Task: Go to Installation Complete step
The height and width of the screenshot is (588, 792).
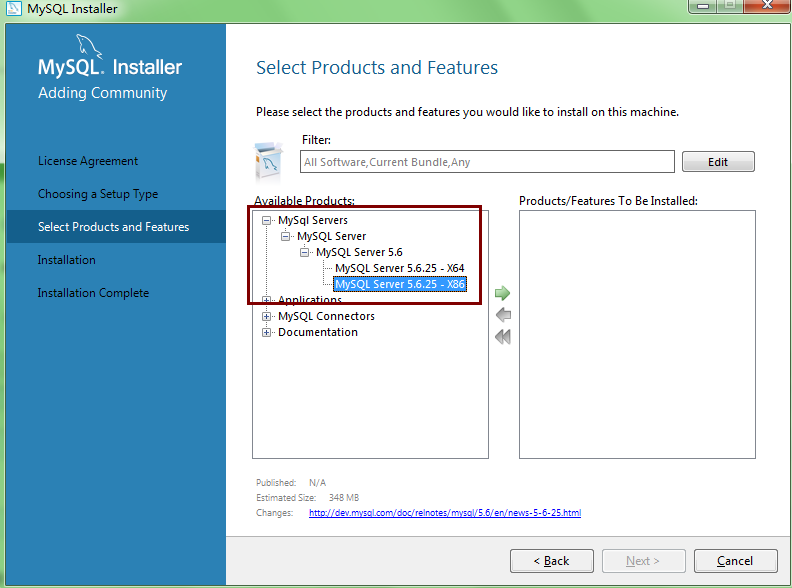Action: tap(93, 293)
